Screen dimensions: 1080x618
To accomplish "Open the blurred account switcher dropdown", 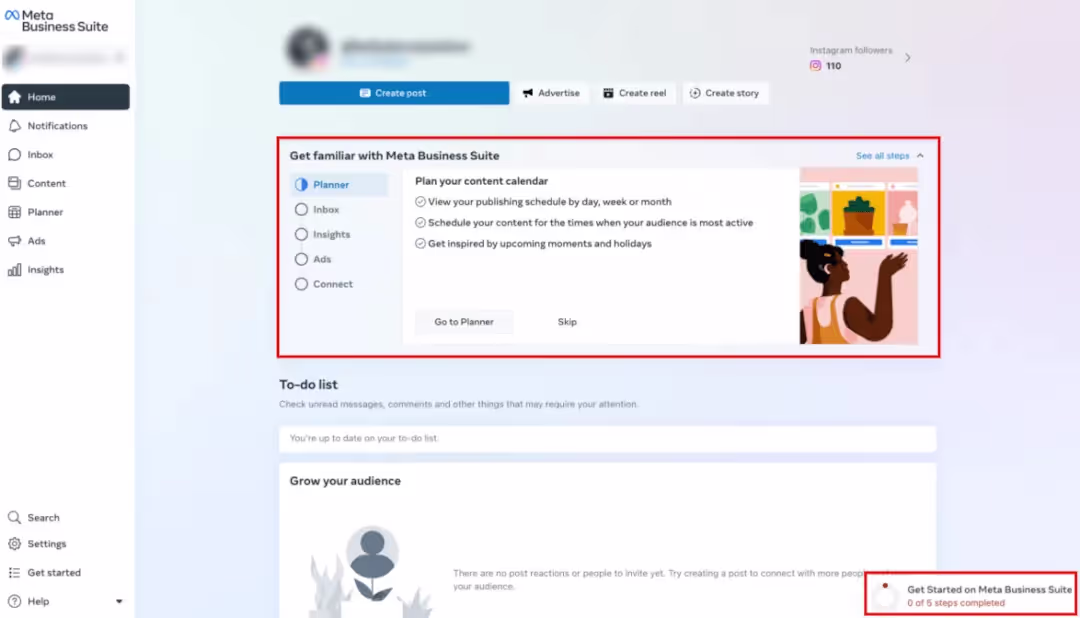I will coord(65,58).
